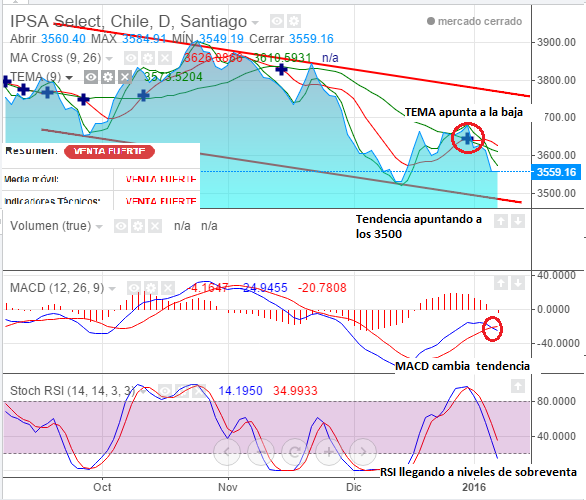Screen dimensions: 586x500
Task: Toggle the TEMA (9) eye icon
Action: click(x=91, y=77)
